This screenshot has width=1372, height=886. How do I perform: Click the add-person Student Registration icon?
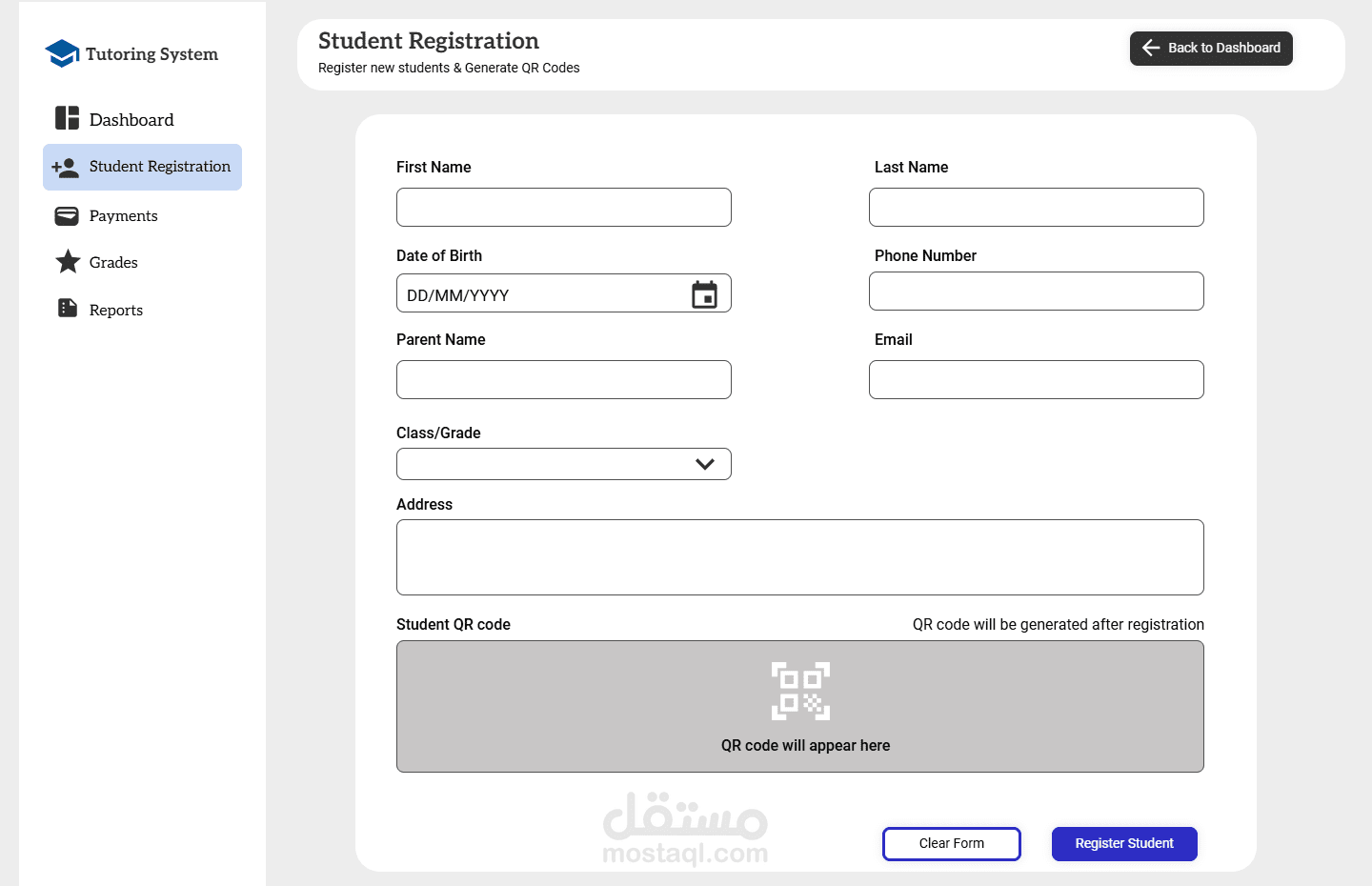[x=65, y=168]
